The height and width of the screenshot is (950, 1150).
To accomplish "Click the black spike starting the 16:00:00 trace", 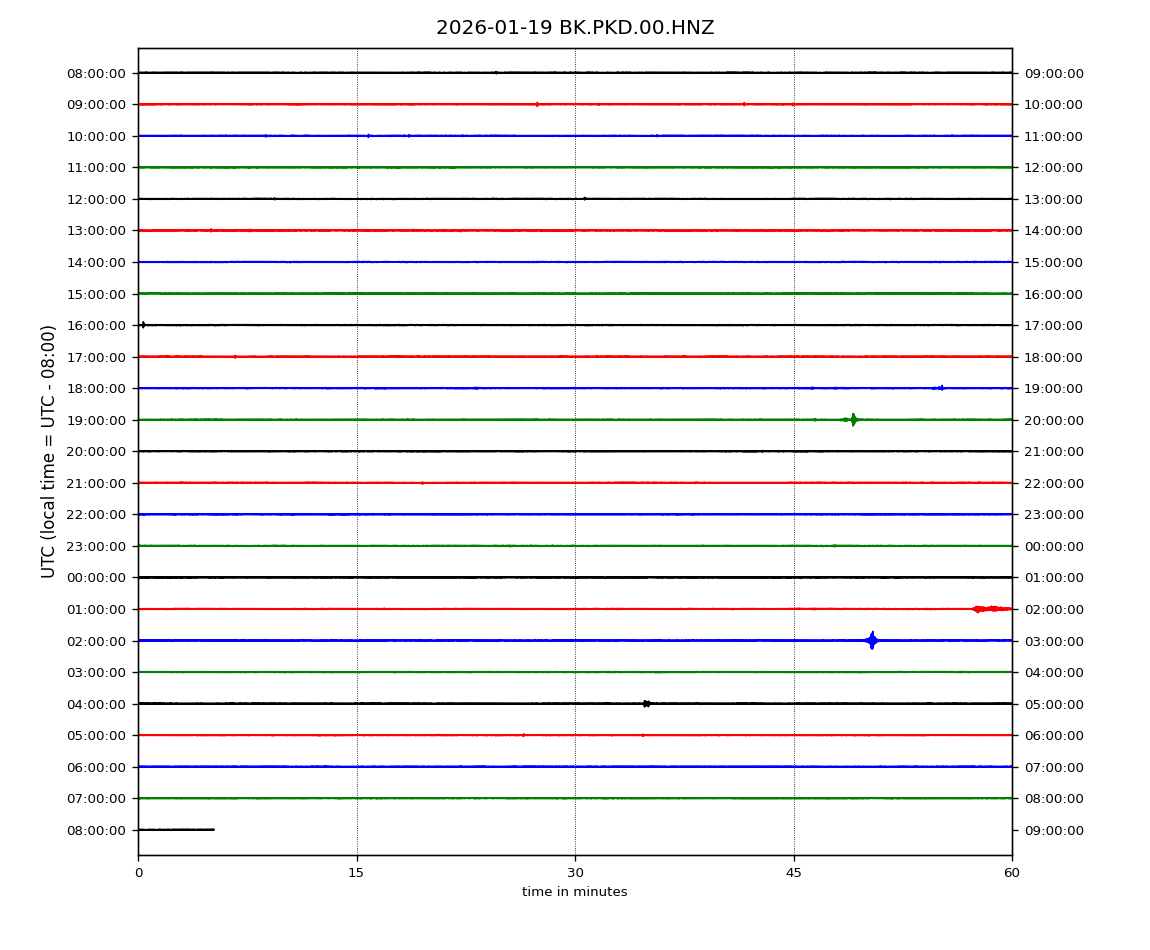I will click(x=143, y=325).
